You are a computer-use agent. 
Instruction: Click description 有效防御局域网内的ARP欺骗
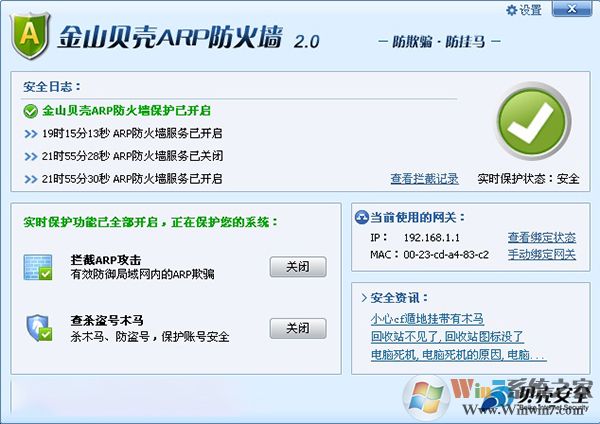coord(142,274)
